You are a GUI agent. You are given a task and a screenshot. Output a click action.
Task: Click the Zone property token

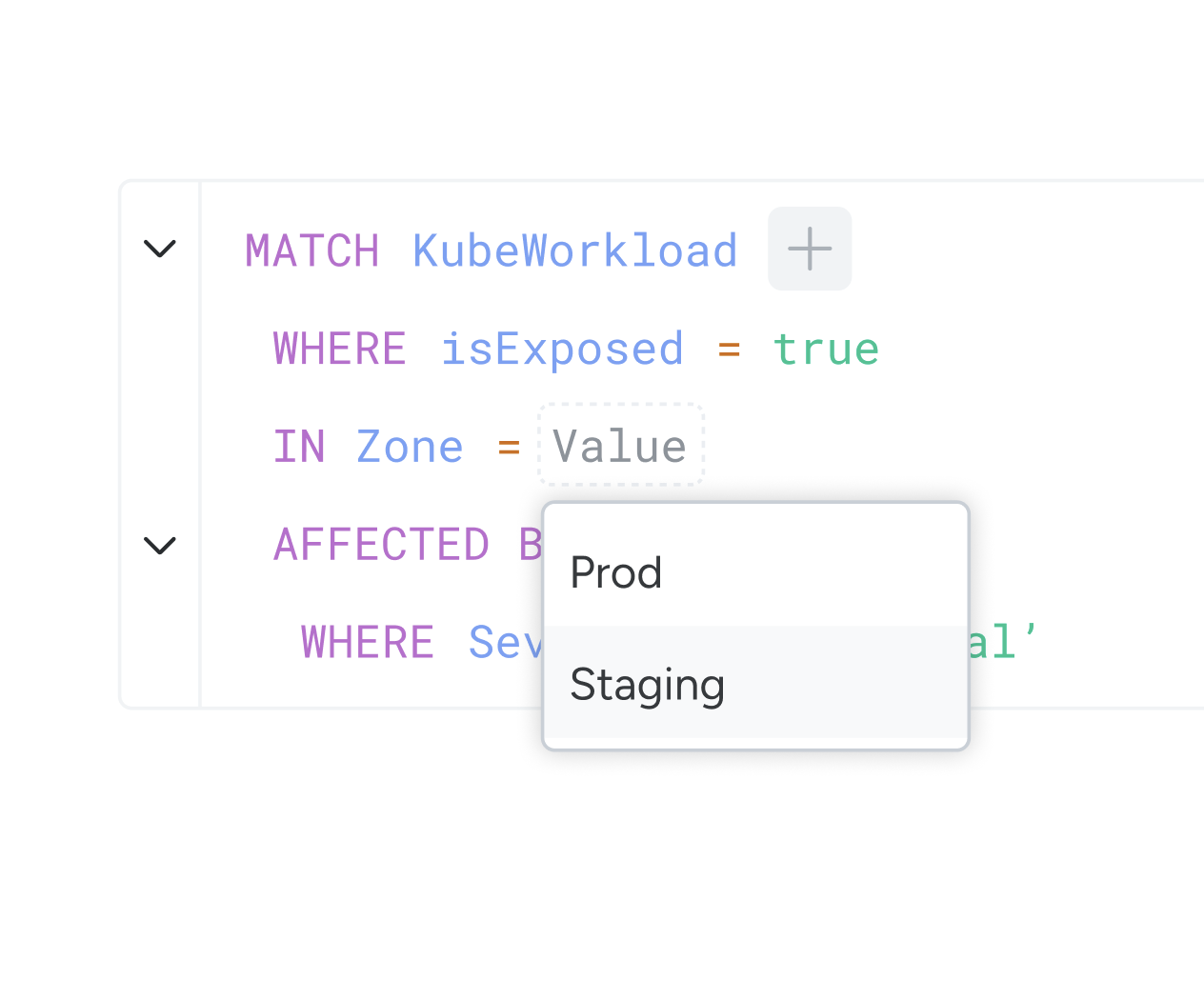(x=410, y=447)
